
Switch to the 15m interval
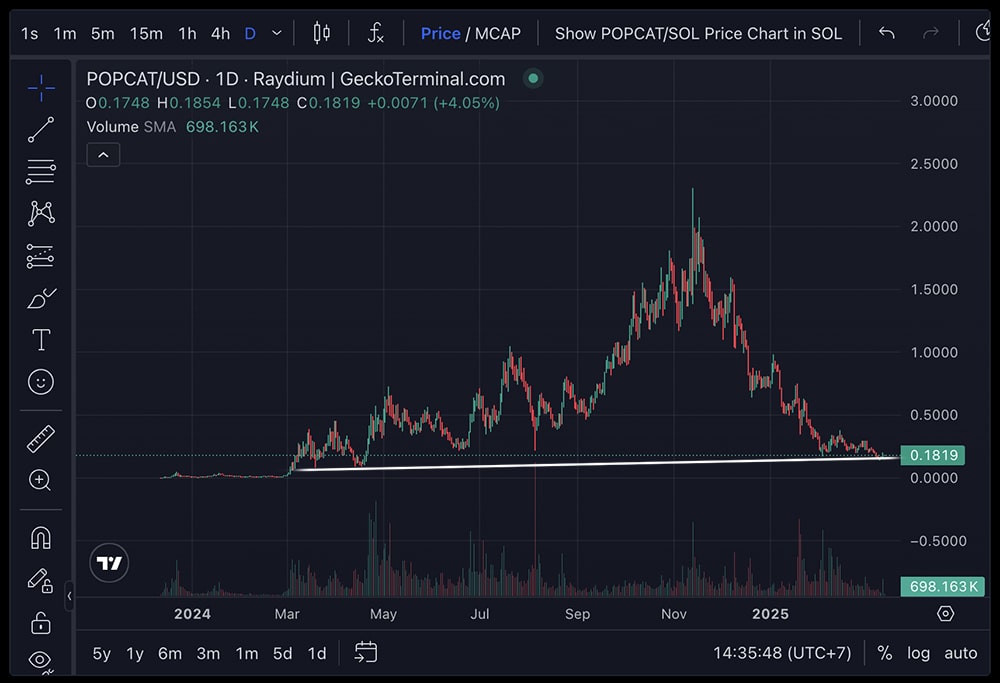pyautogui.click(x=146, y=33)
